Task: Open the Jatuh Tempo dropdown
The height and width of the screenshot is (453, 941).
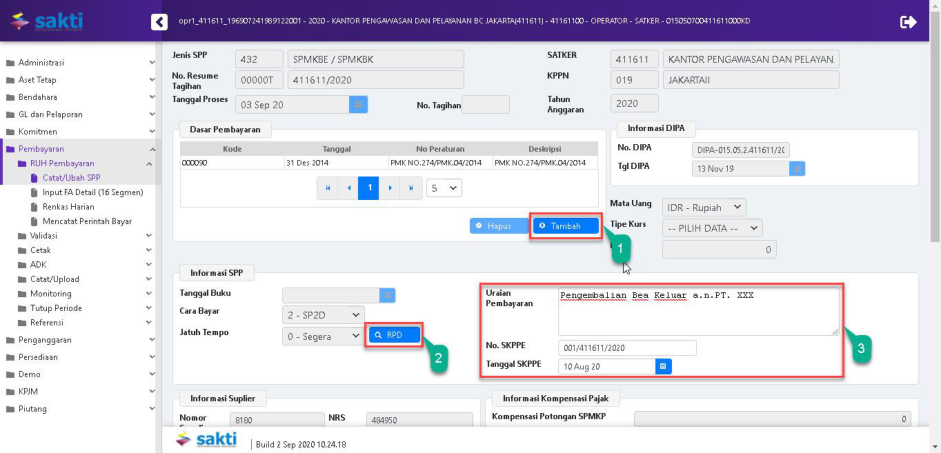Action: [323, 336]
